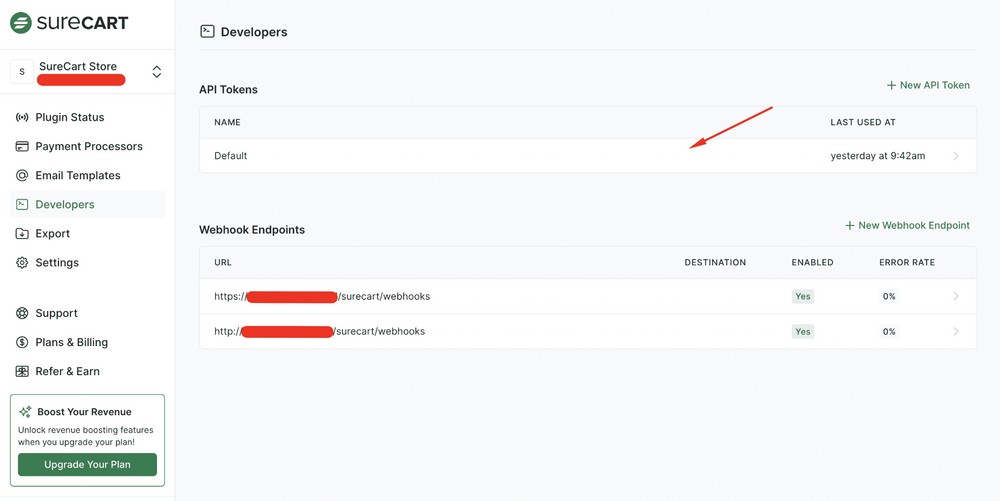The width and height of the screenshot is (1000, 501).
Task: Click the Export folder icon
Action: pos(22,233)
